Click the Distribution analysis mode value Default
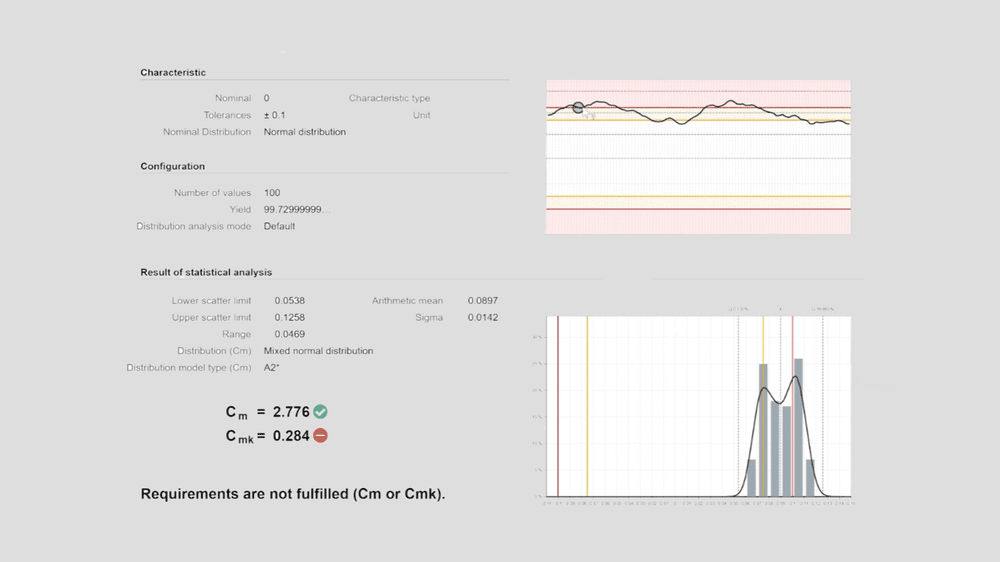 pos(279,226)
